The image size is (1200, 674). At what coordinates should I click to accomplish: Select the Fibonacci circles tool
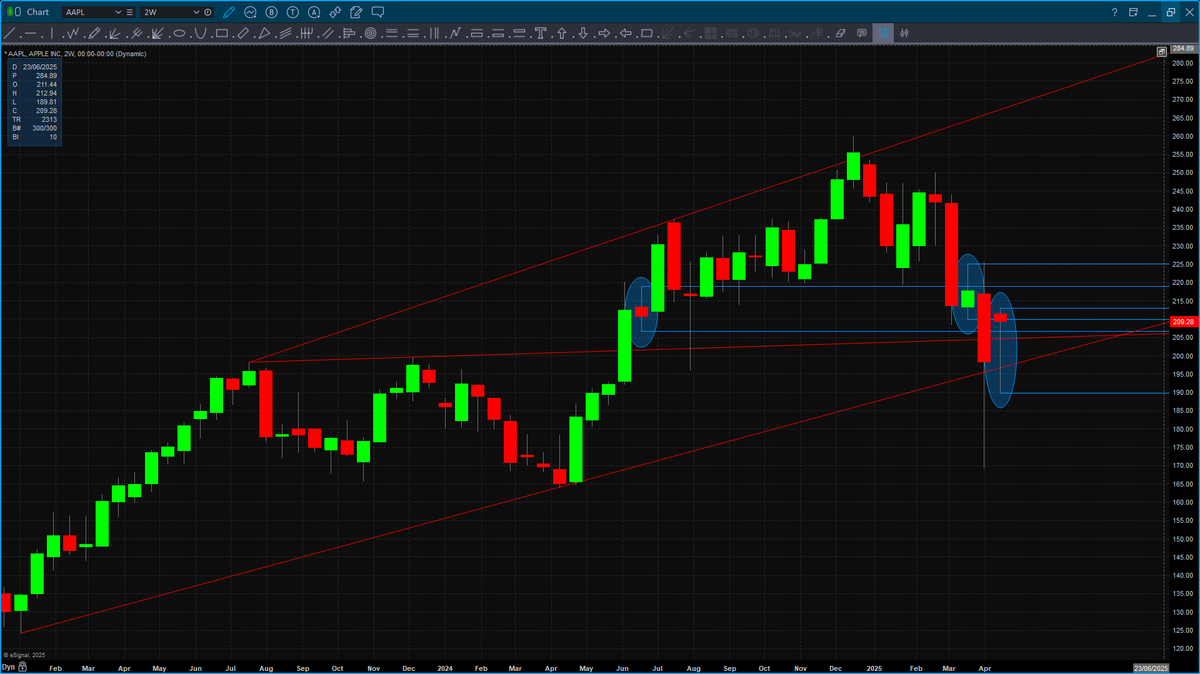(x=370, y=33)
